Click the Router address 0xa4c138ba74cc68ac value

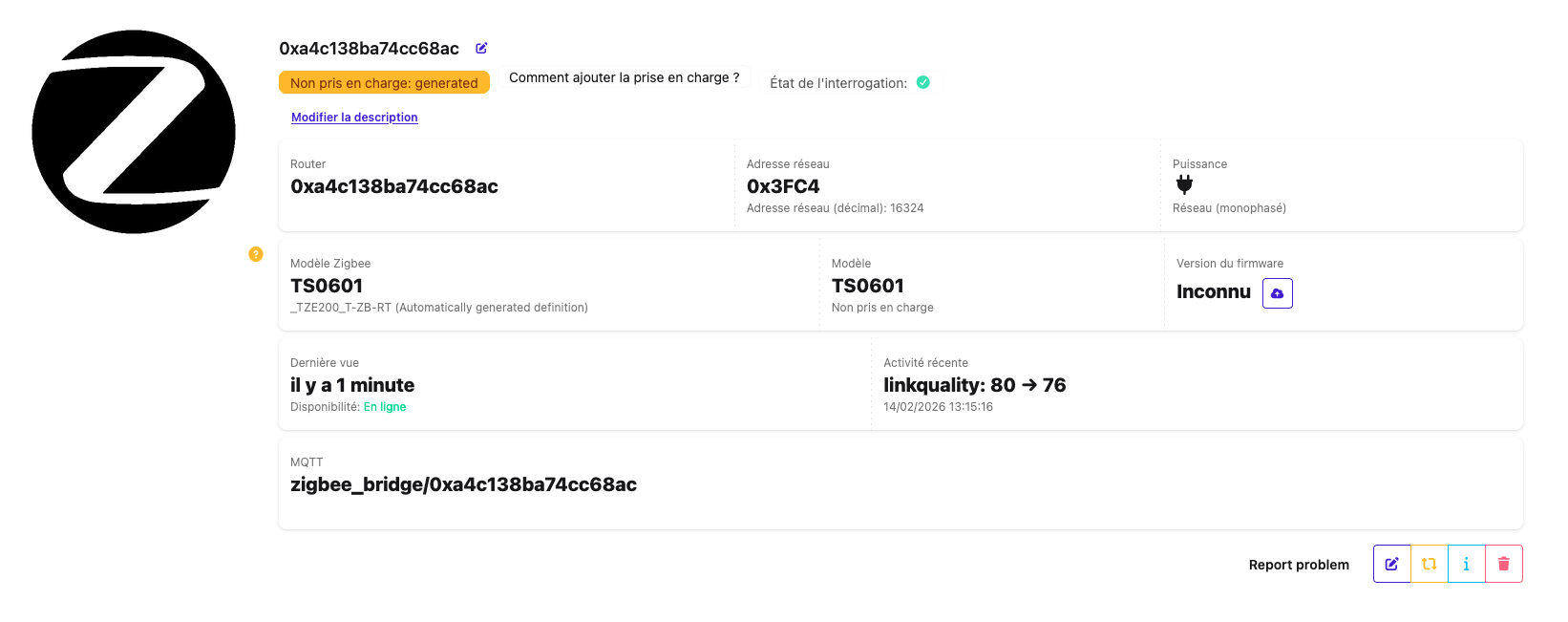[394, 186]
